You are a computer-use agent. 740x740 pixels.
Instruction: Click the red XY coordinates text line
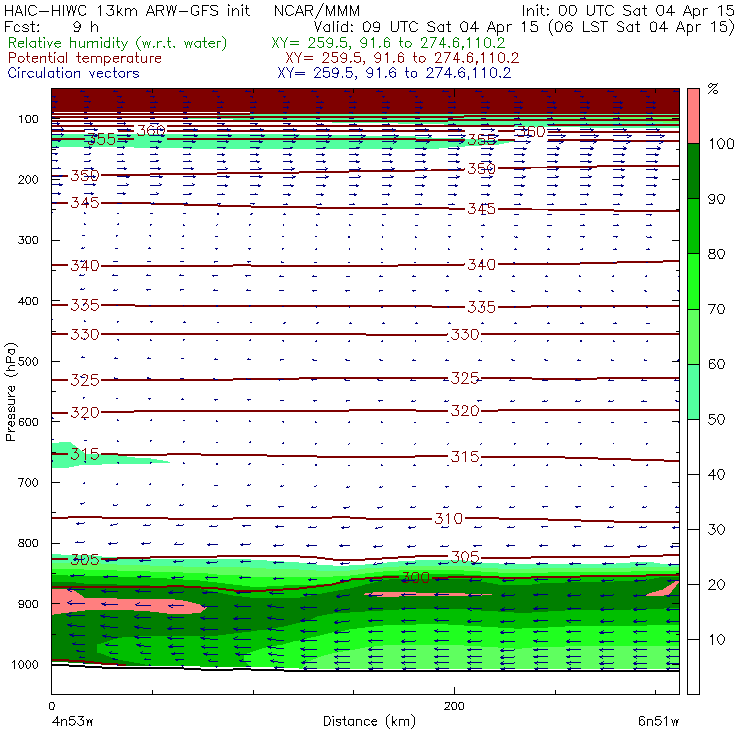click(x=402, y=58)
